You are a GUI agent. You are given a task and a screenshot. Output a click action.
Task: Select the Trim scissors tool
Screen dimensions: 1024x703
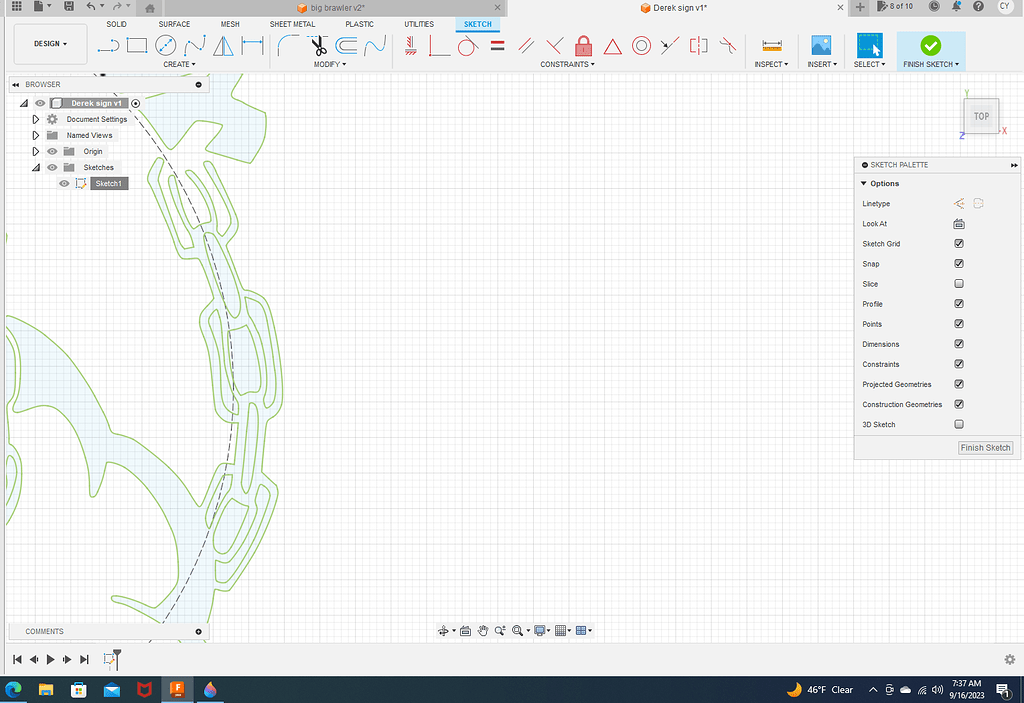click(x=319, y=44)
